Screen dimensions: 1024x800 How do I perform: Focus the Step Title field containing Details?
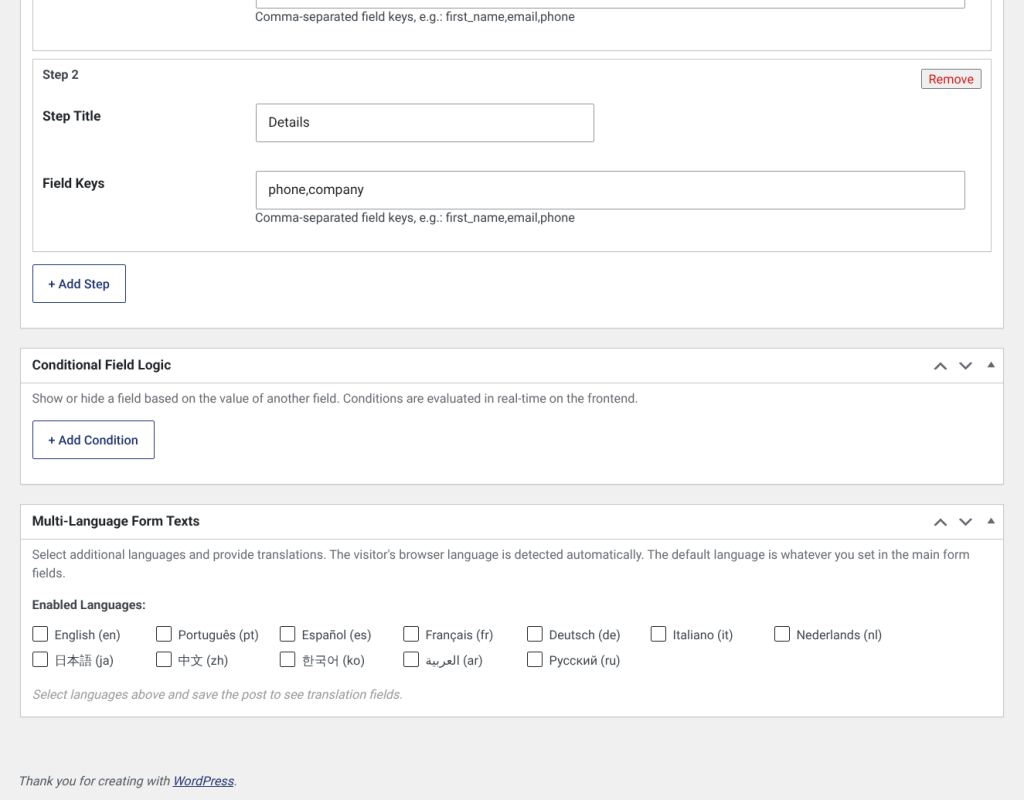click(424, 123)
